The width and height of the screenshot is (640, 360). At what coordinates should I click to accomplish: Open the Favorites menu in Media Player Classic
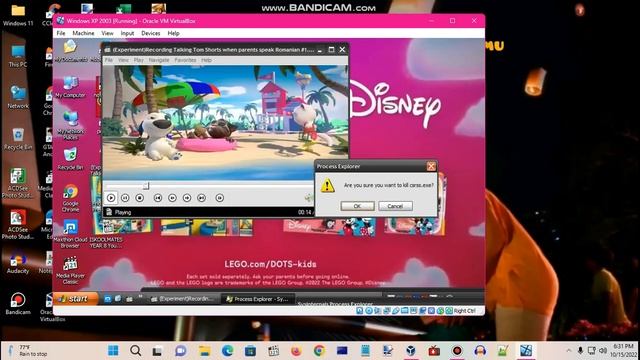click(x=185, y=60)
